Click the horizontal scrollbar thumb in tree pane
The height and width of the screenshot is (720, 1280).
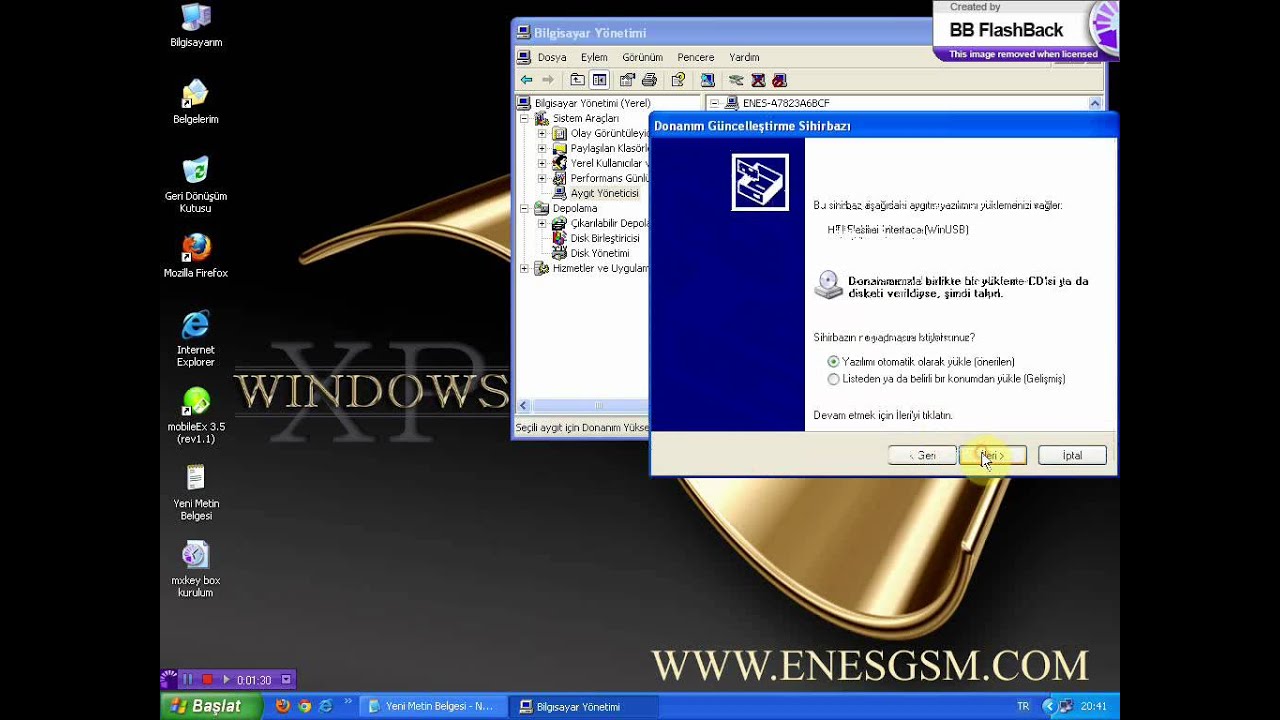tap(597, 405)
